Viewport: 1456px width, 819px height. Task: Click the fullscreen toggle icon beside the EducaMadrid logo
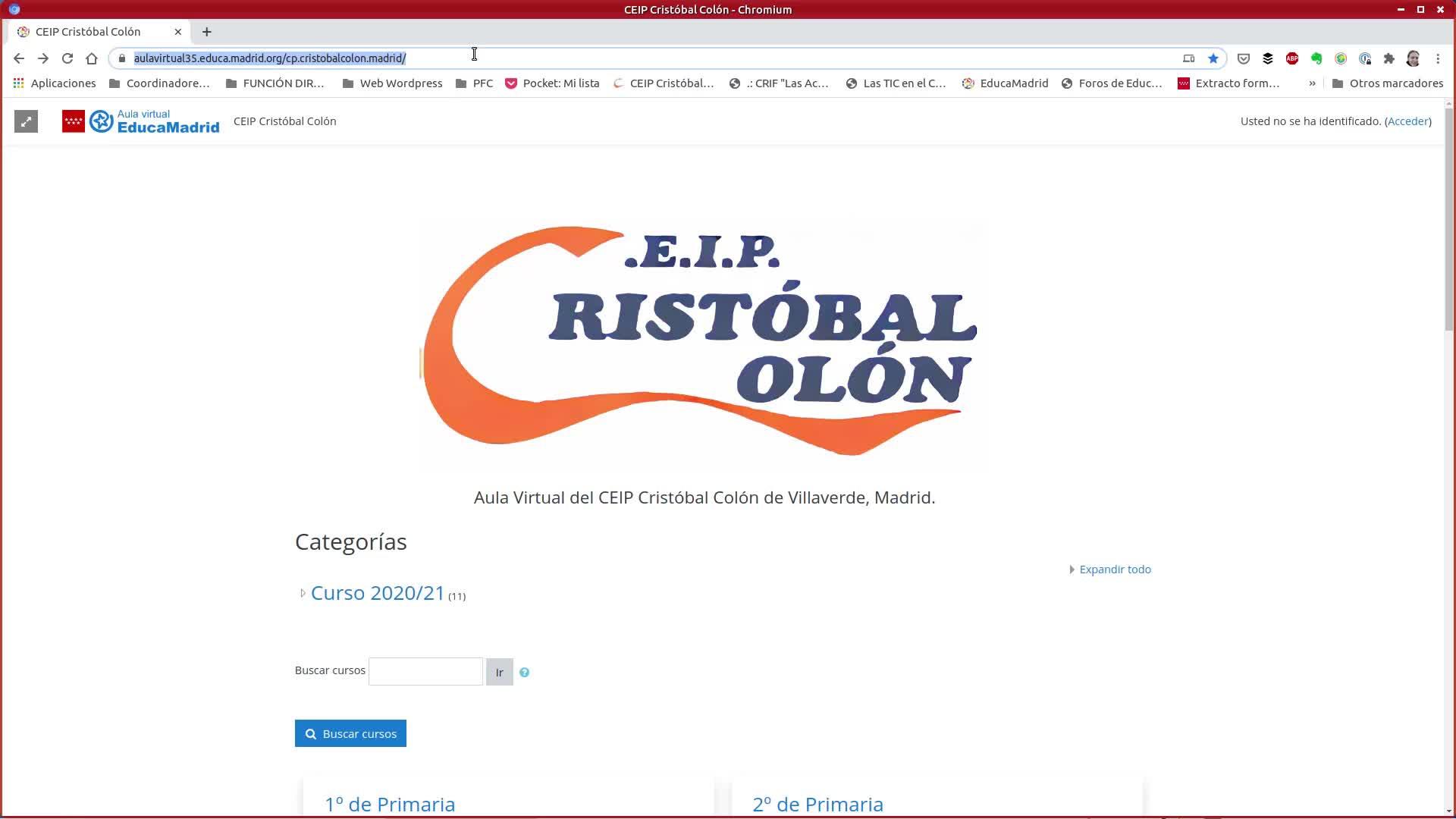coord(26,121)
